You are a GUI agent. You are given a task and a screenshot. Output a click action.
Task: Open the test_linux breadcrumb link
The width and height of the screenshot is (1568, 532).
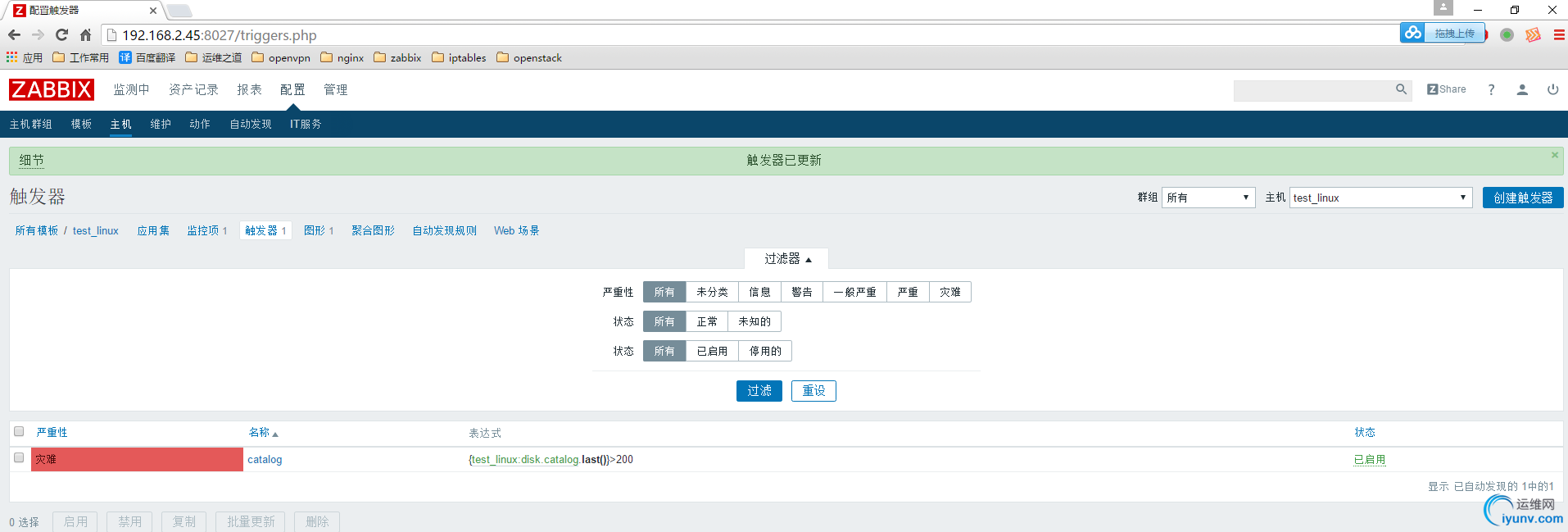96,230
